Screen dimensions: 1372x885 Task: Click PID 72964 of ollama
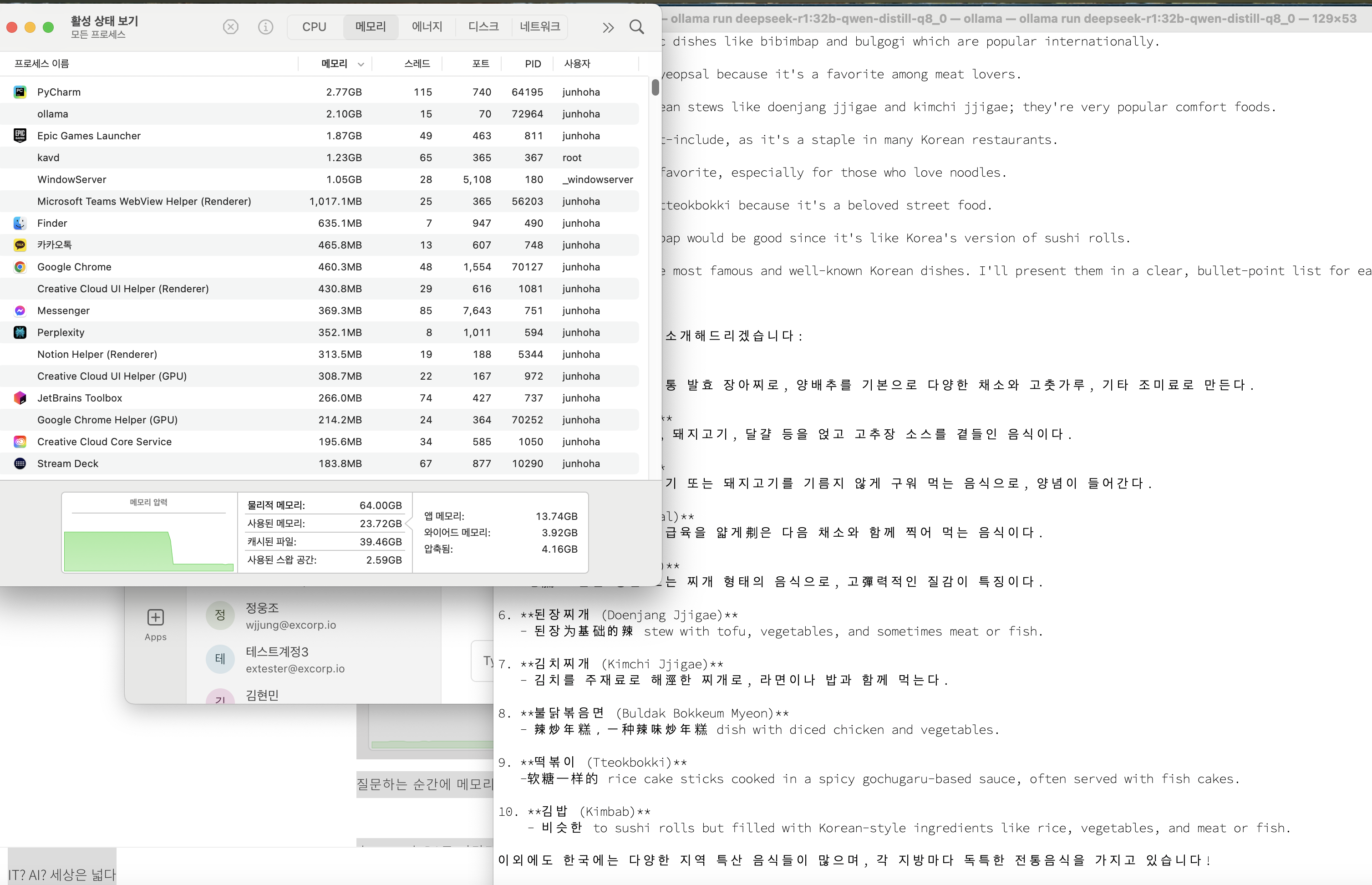(x=528, y=114)
